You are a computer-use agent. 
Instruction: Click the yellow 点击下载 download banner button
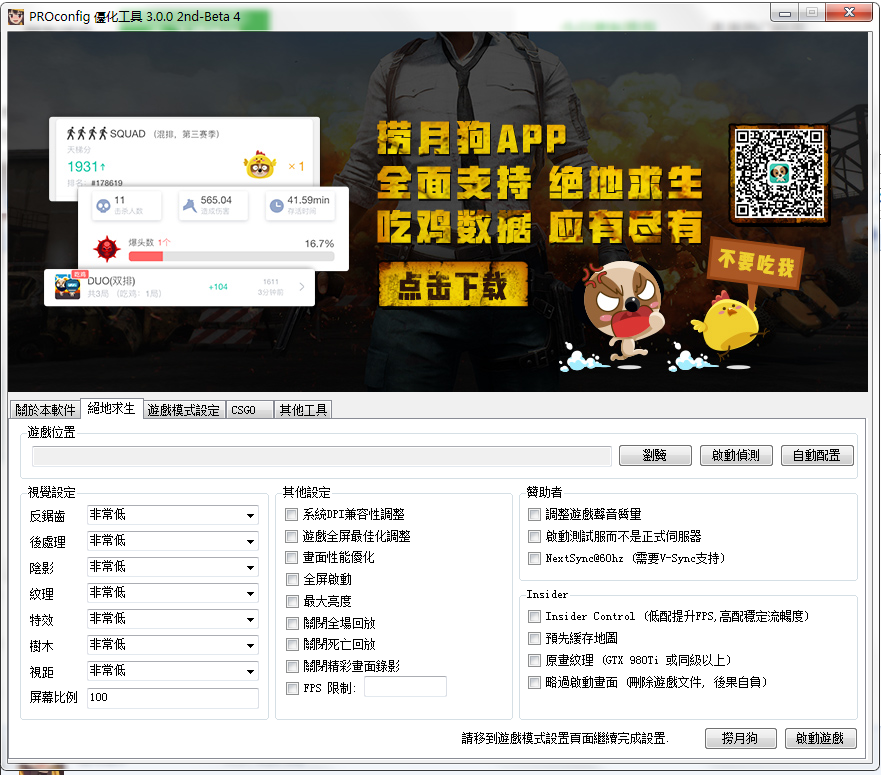pos(453,284)
